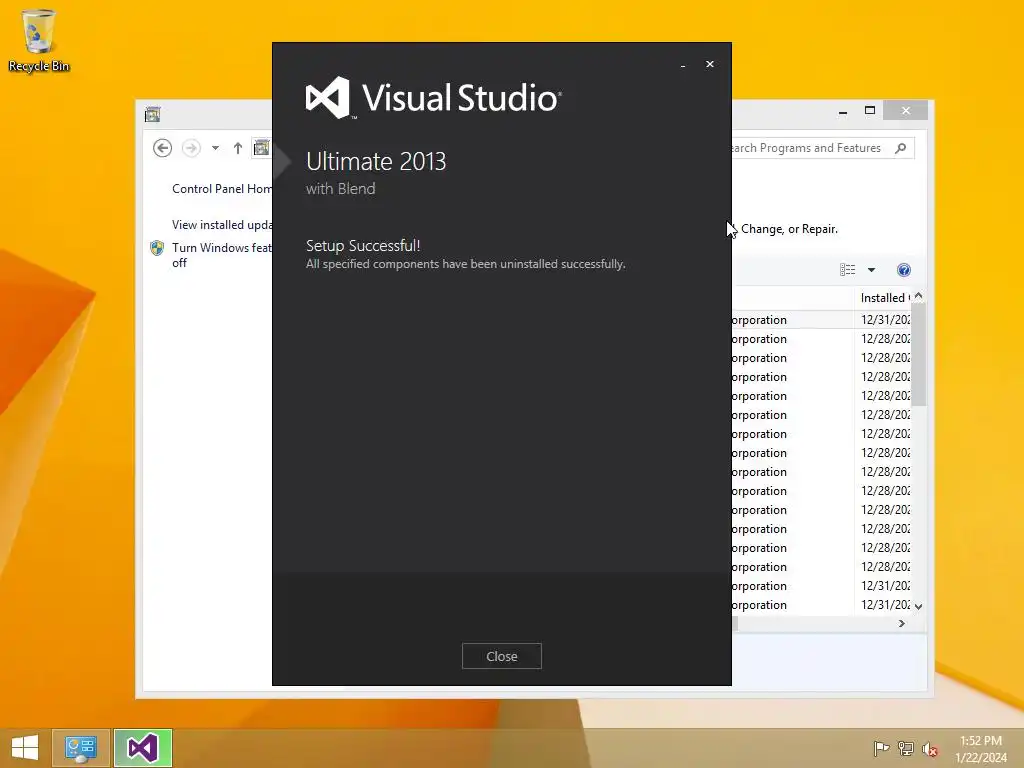Sort by the Installed On column header

[x=882, y=298]
